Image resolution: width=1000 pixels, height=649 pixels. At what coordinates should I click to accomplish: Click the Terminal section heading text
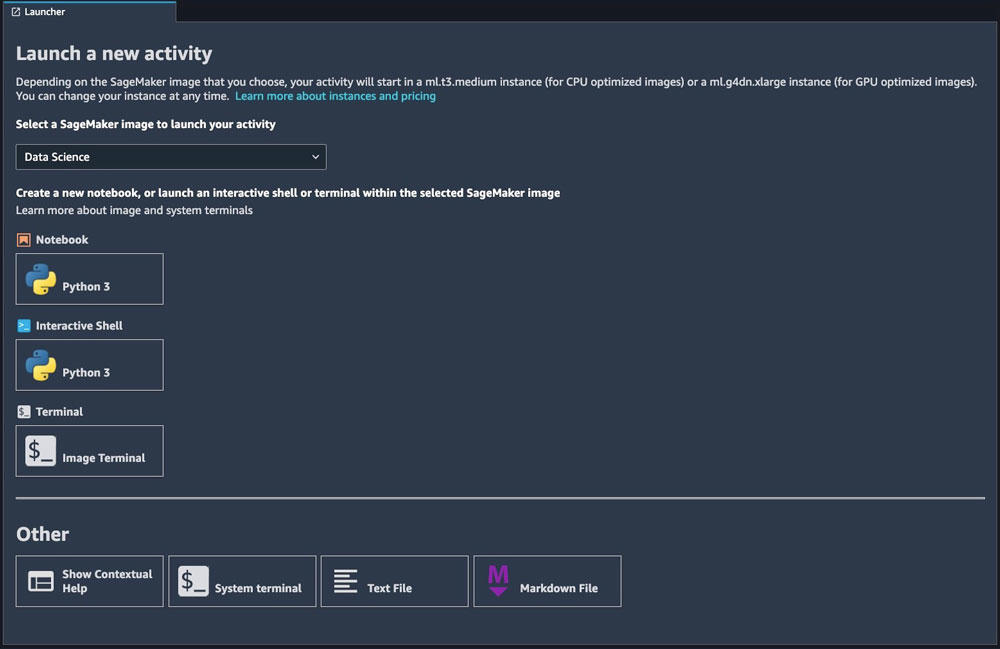(x=59, y=412)
